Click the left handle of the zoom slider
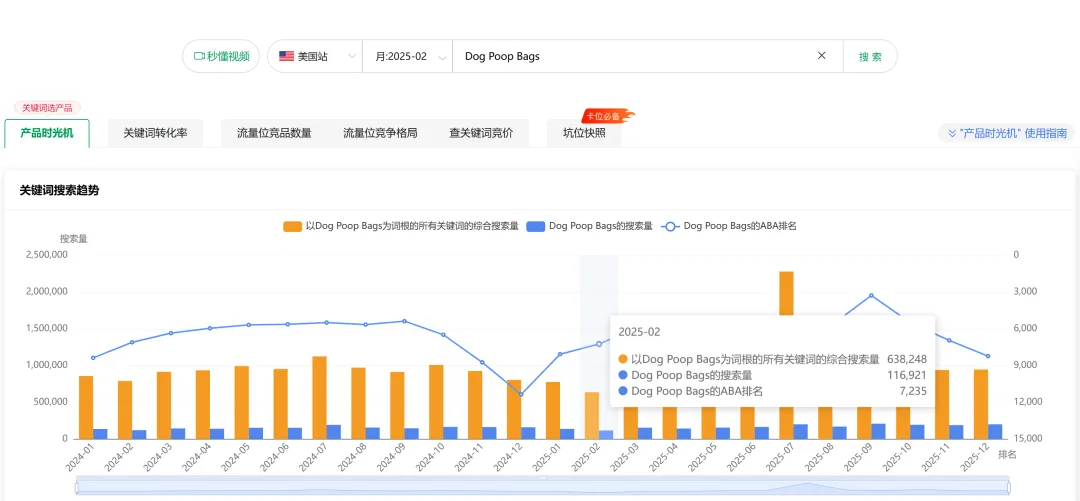The width and height of the screenshot is (1080, 501). point(77,487)
